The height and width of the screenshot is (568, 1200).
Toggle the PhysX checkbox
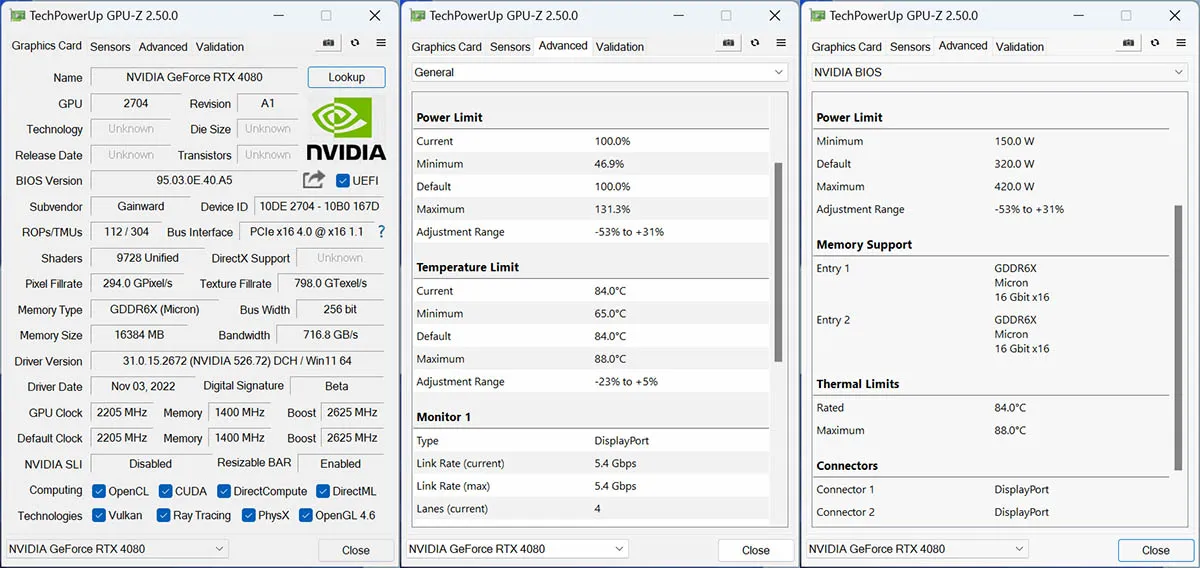pyautogui.click(x=248, y=516)
